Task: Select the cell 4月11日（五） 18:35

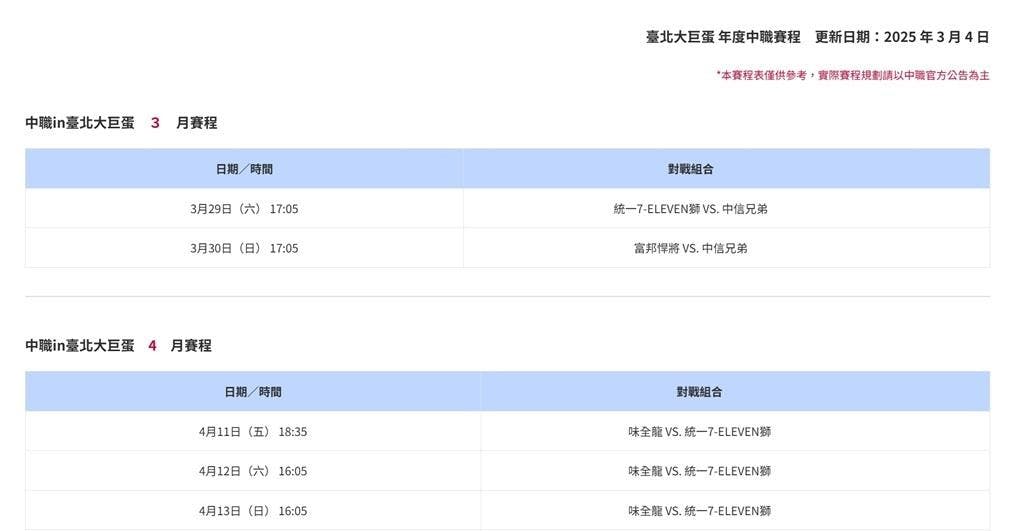Action: click(253, 432)
